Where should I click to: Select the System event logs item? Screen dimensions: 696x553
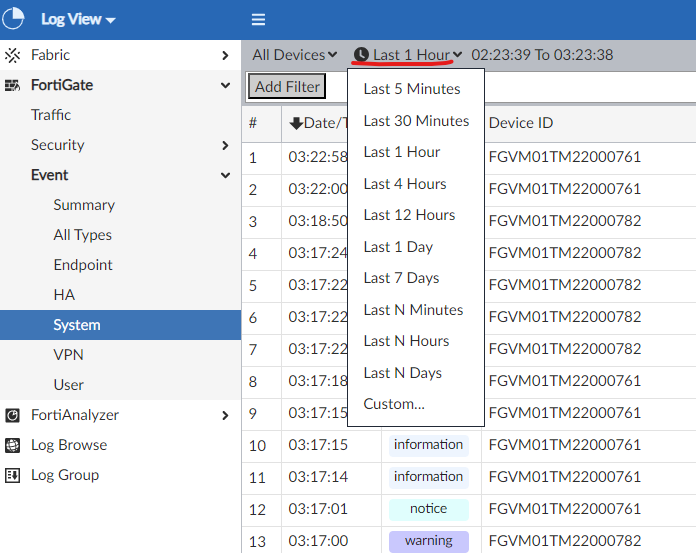pos(120,325)
